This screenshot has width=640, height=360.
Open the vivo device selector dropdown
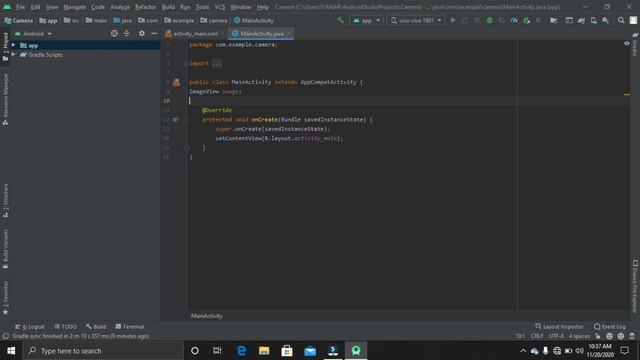pyautogui.click(x=416, y=20)
